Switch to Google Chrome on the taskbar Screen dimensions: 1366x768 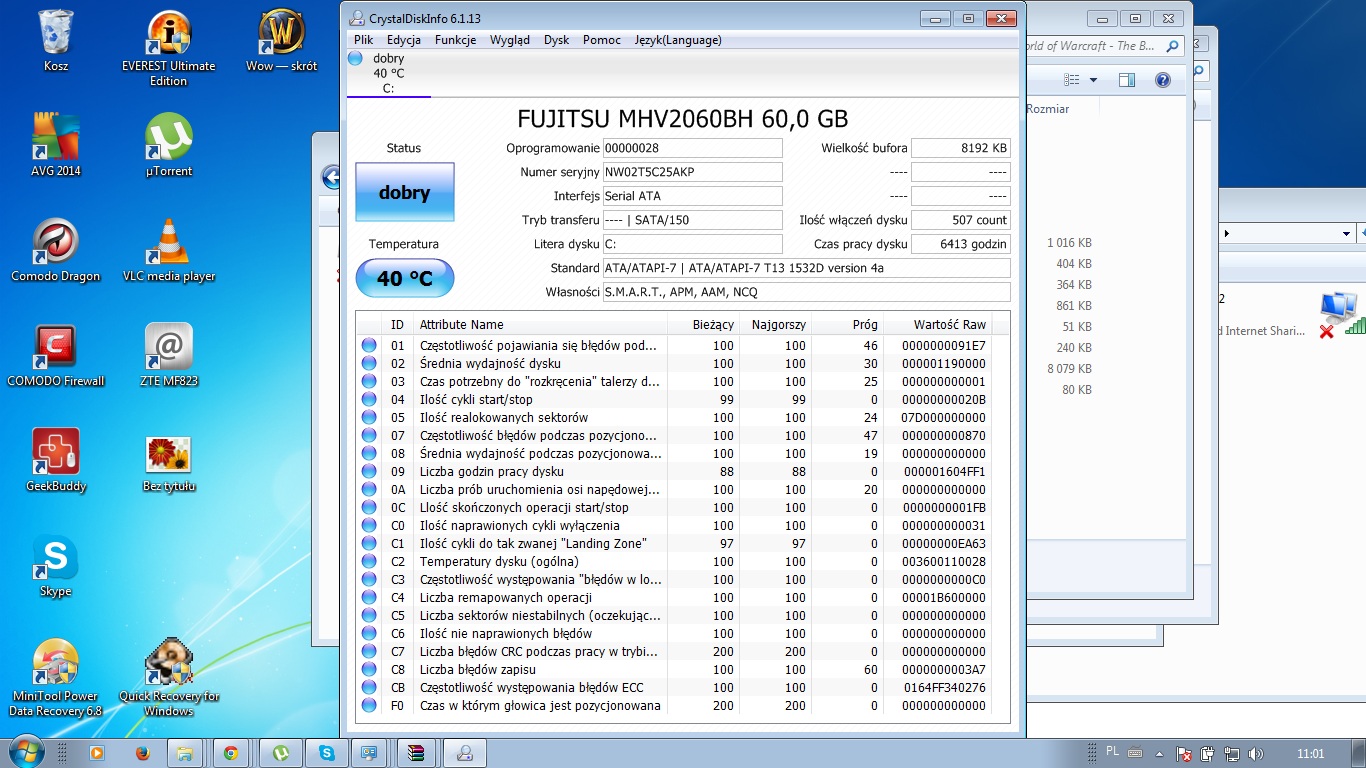231,753
